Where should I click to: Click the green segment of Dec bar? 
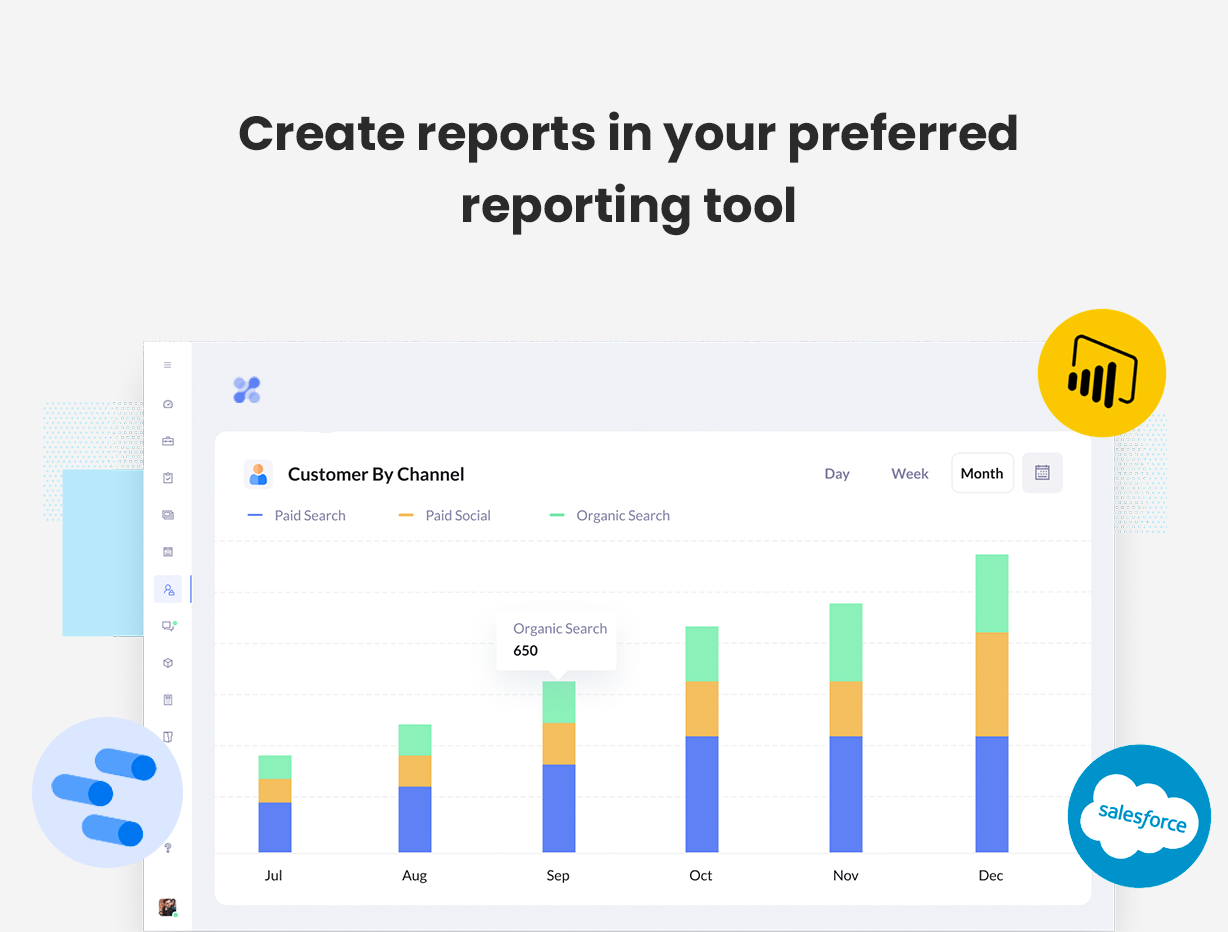click(x=992, y=594)
